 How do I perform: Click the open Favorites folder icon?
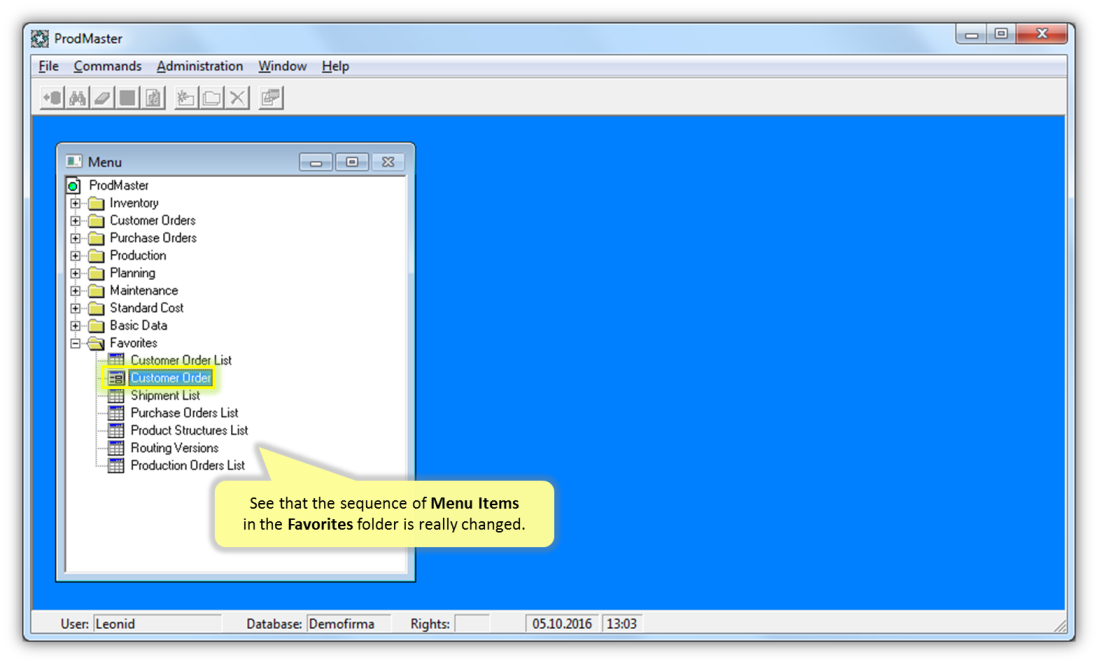click(x=97, y=343)
